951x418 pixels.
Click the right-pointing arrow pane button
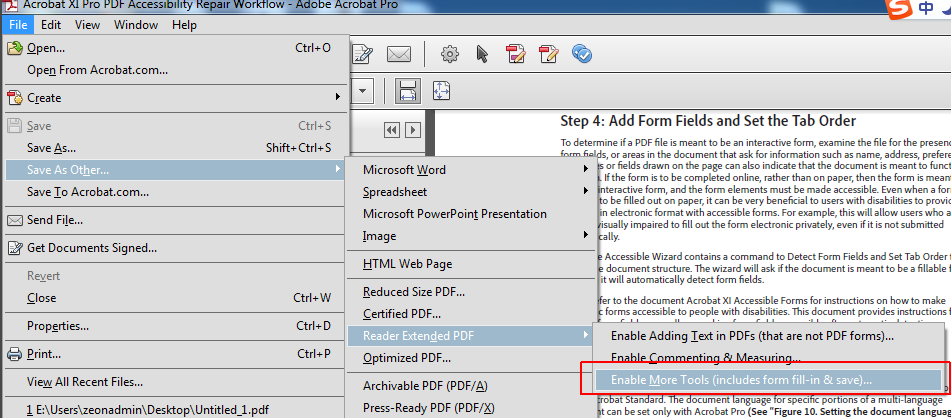[413, 130]
